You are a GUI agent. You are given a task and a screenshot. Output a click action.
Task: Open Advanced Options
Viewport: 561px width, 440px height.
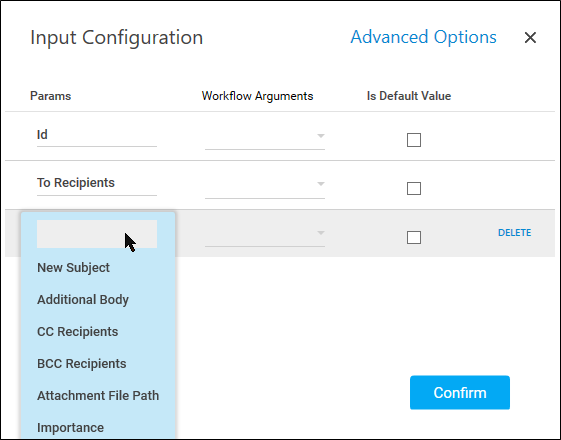coord(423,37)
